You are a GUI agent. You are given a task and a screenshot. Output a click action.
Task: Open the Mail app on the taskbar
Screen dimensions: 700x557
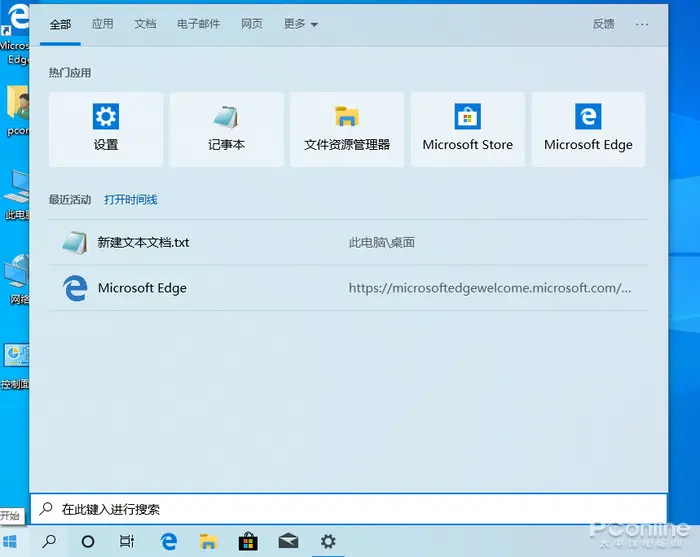288,541
